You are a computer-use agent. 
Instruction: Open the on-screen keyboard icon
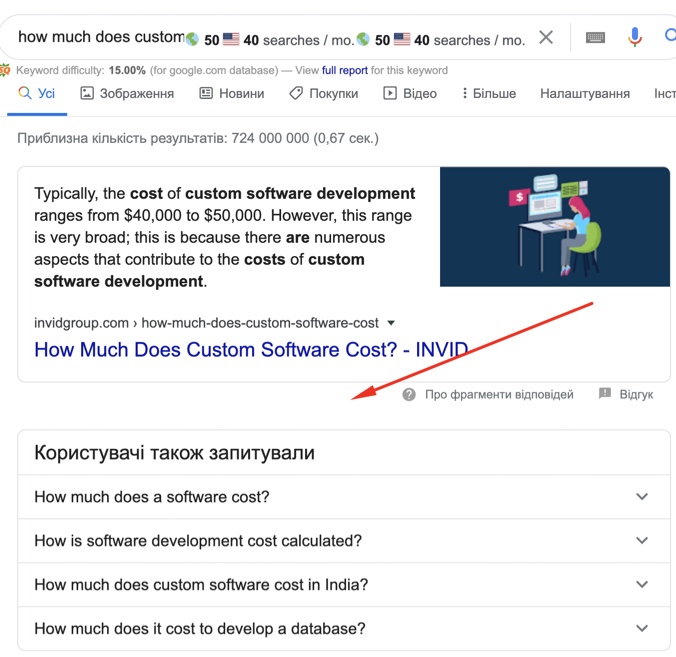point(595,38)
